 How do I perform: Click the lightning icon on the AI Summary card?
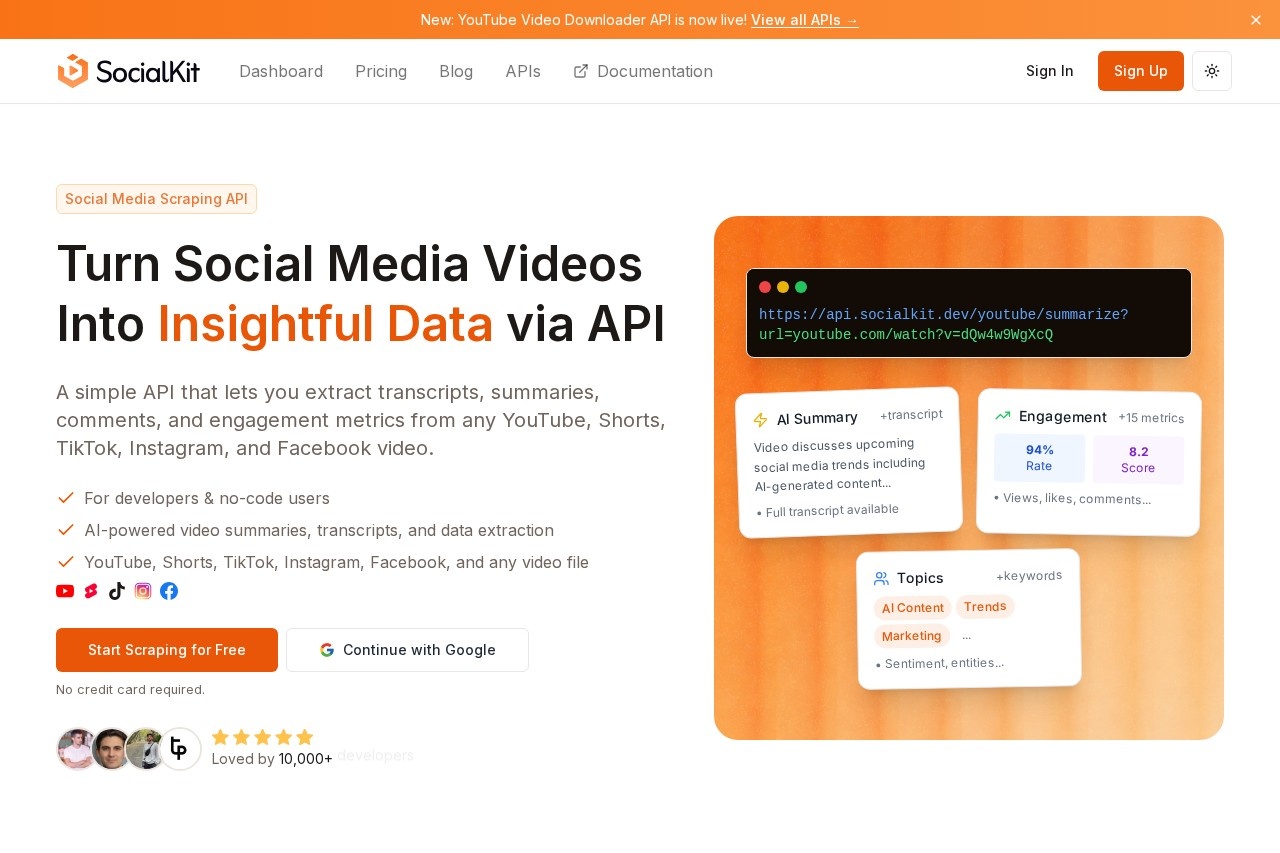(763, 418)
